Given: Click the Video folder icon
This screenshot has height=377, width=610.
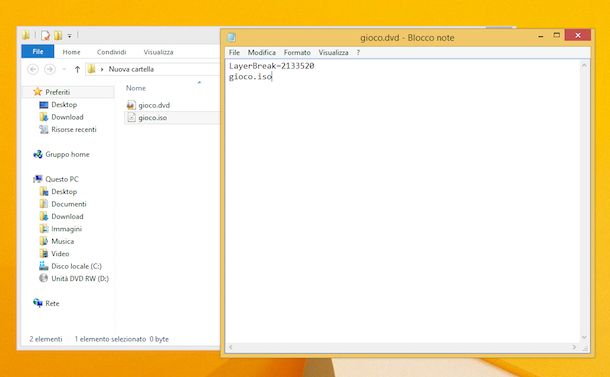Looking at the screenshot, I should click(44, 254).
